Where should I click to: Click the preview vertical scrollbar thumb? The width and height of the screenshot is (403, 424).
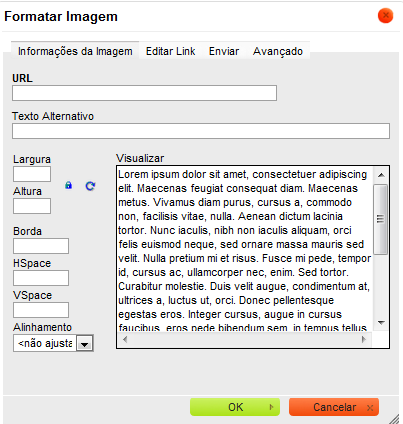click(x=381, y=219)
